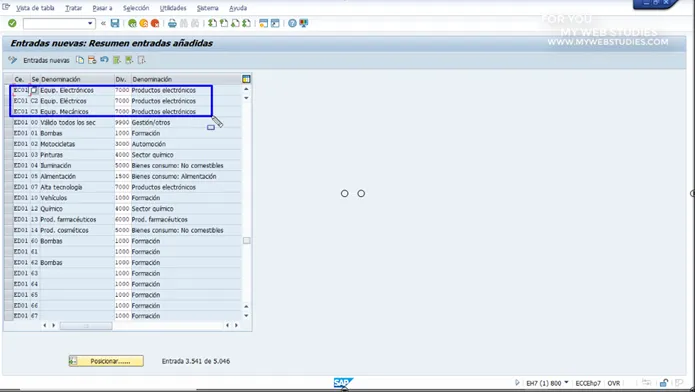Expand the EH7 (1) 800 system dropdown
The width and height of the screenshot is (695, 392).
pos(566,383)
